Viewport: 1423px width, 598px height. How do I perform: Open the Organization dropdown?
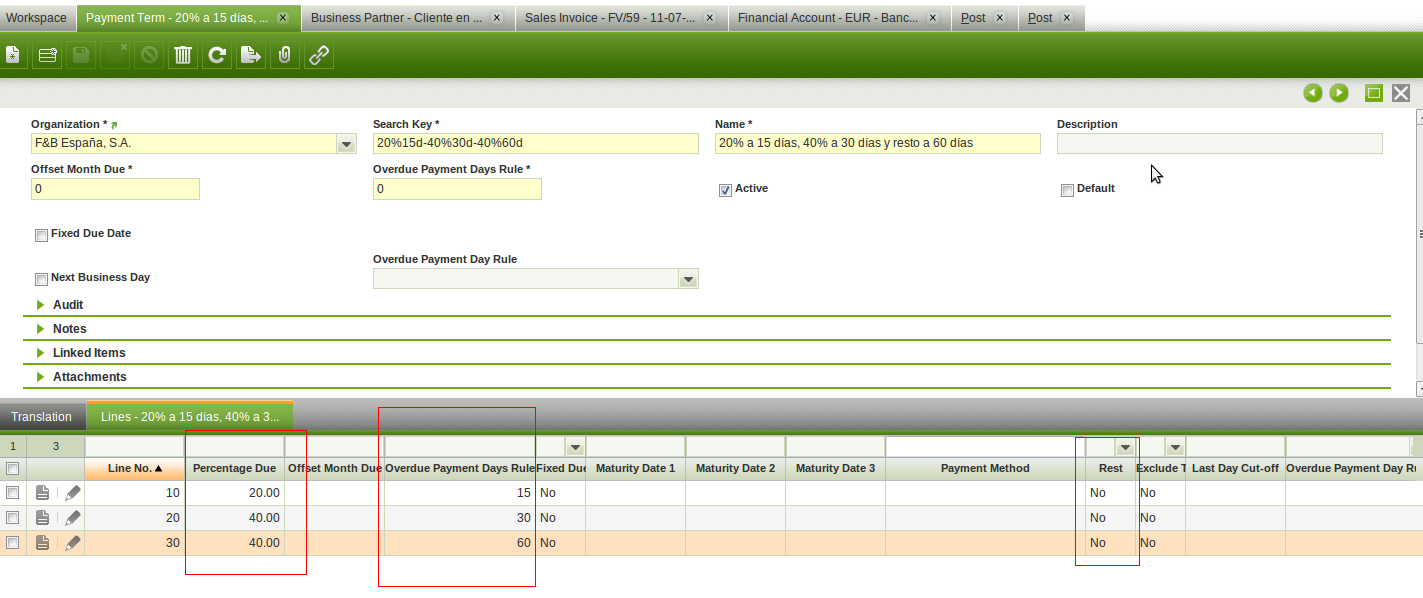[346, 144]
